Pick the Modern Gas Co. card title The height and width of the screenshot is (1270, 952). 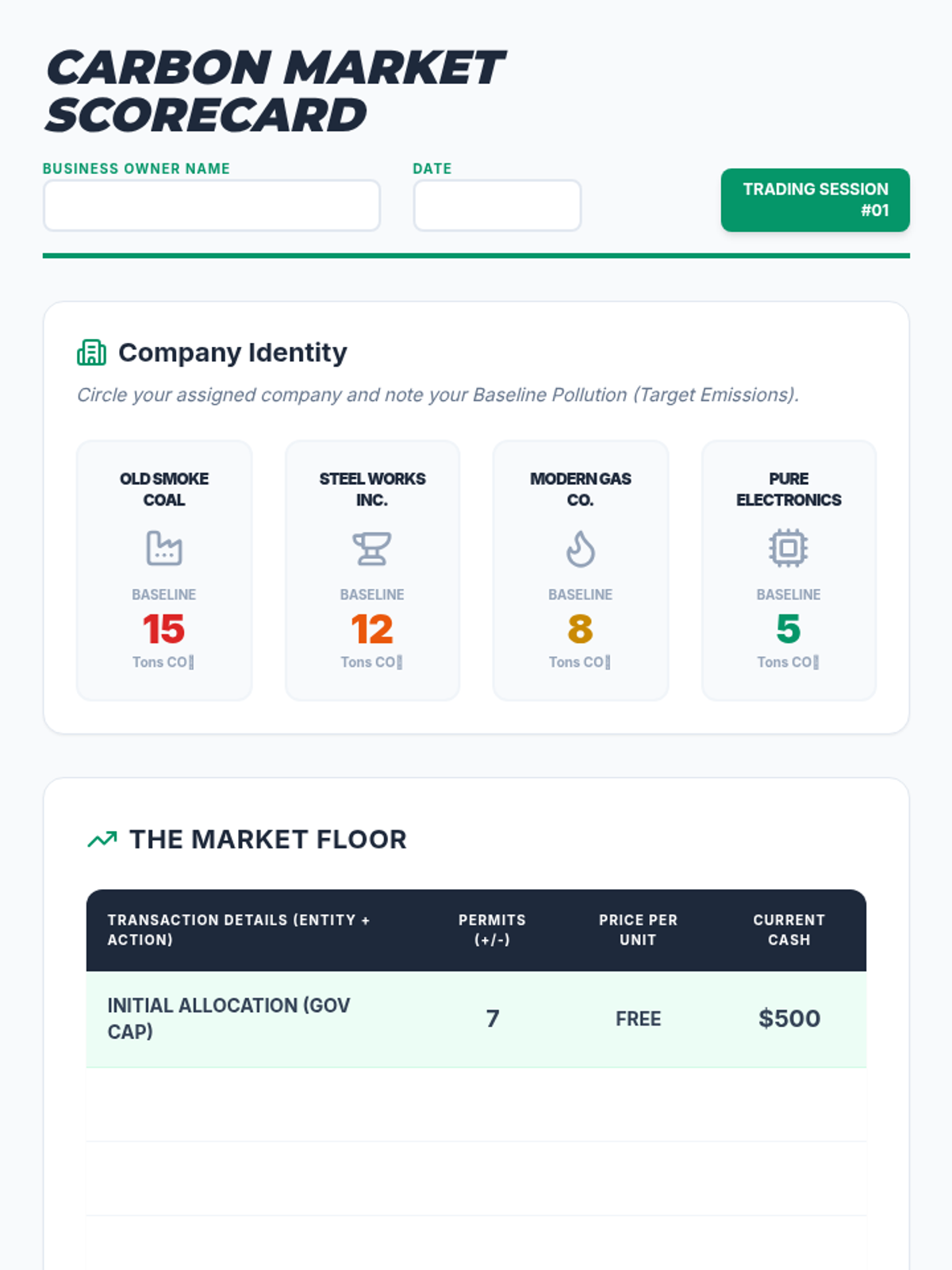pyautogui.click(x=581, y=489)
